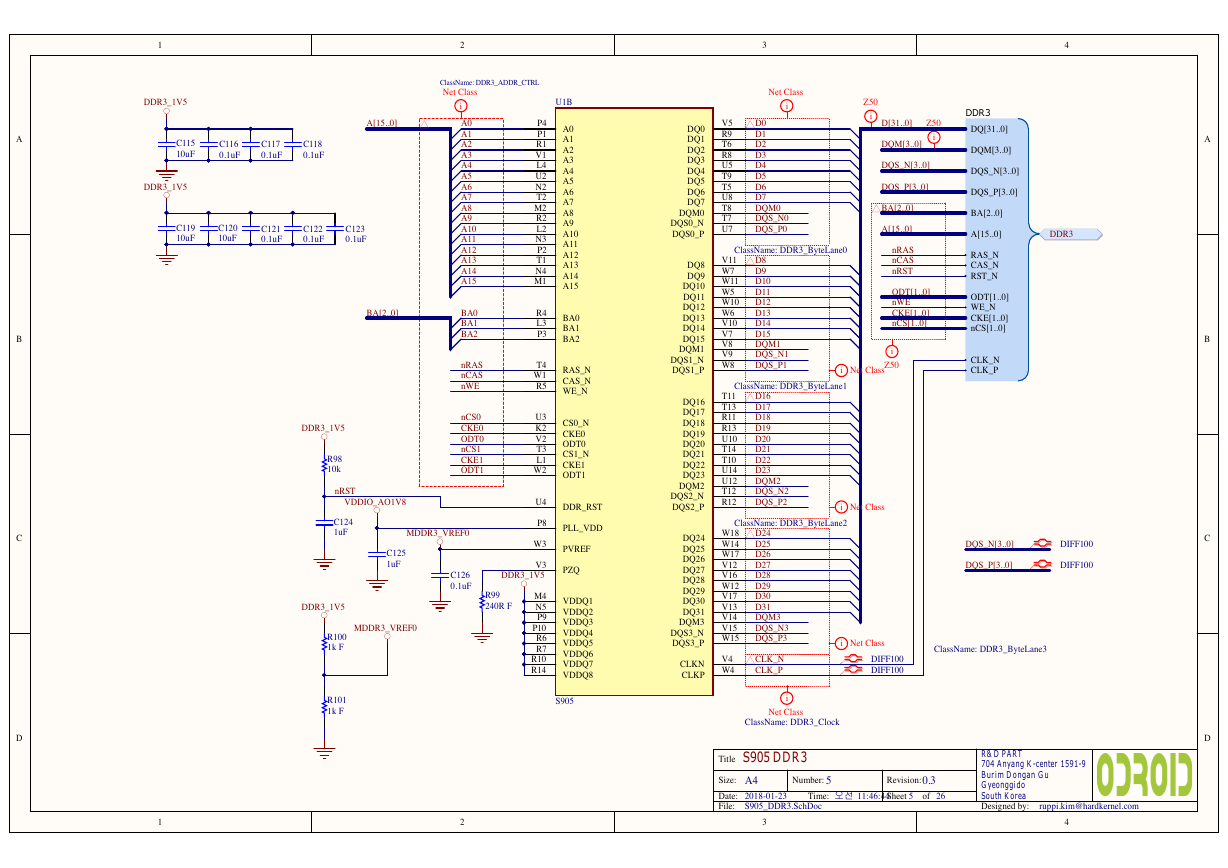Select the nCS0 net label

click(471, 417)
